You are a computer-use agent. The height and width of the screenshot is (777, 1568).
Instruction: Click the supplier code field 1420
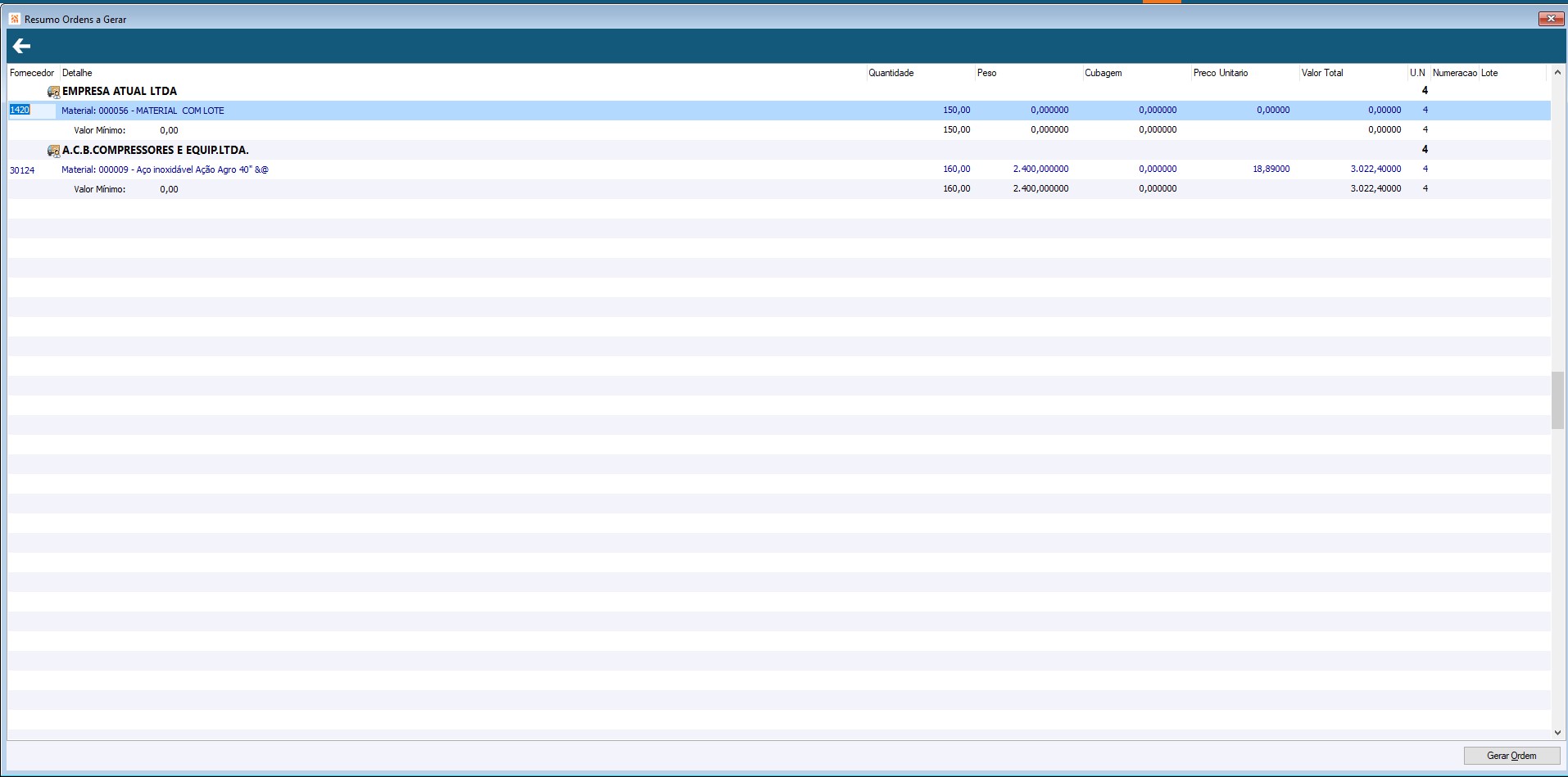point(32,111)
